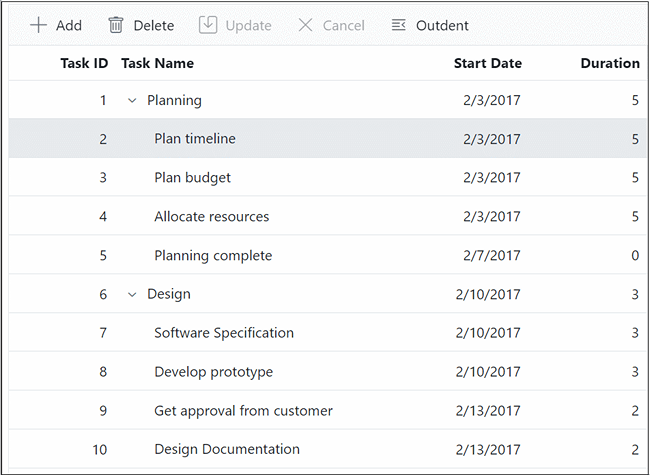Click the 2/7/2017 start date cell
650x475 pixels.
pyautogui.click(x=491, y=256)
